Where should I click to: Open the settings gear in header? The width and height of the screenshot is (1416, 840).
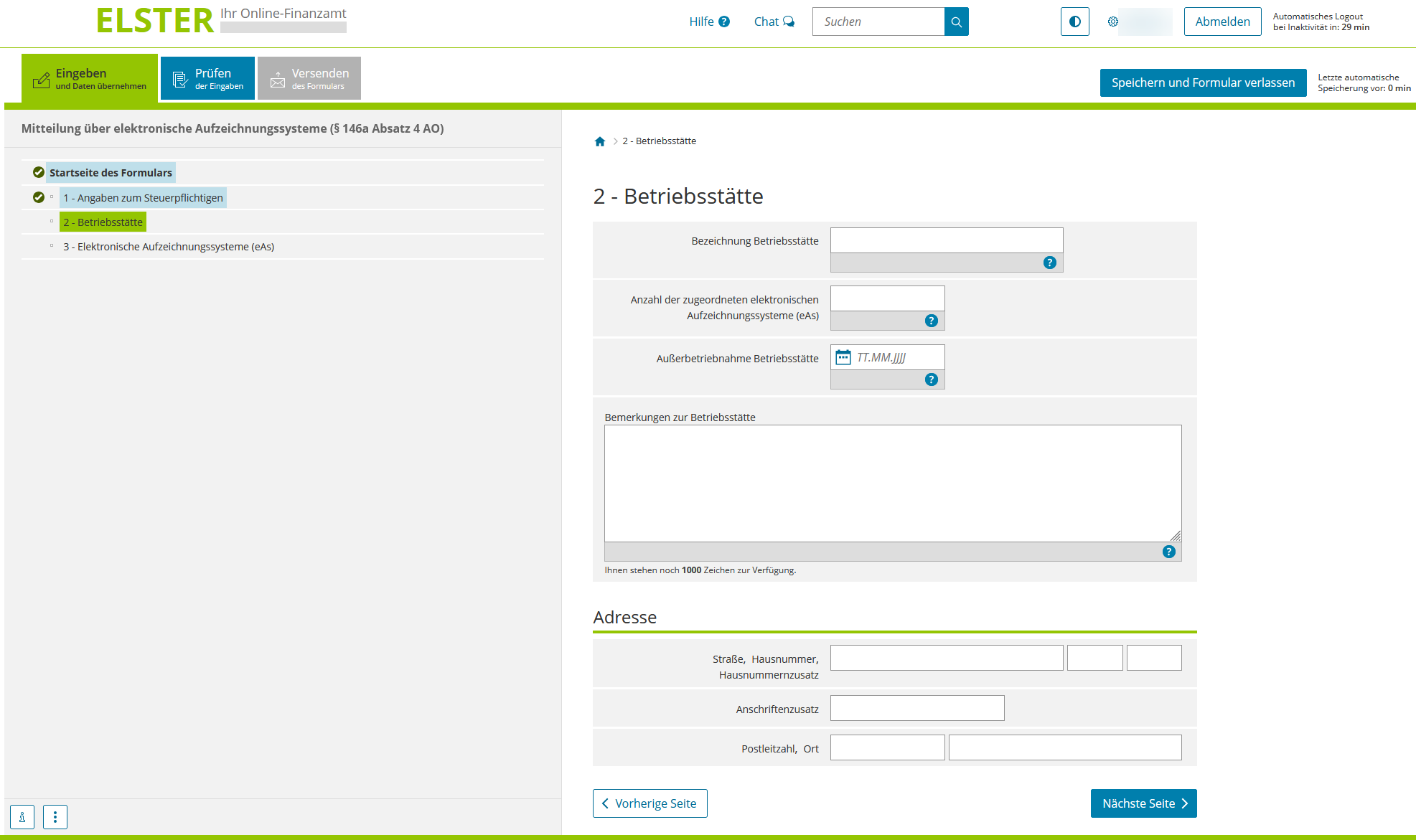[x=1112, y=22]
